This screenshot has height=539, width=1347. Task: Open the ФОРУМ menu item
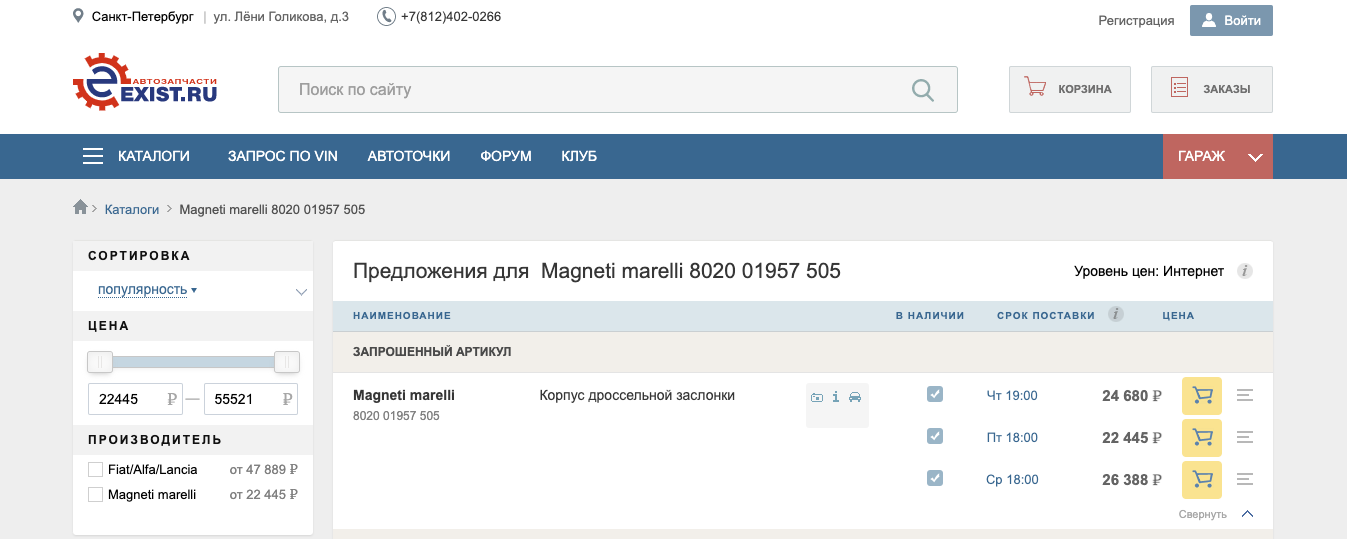(506, 156)
